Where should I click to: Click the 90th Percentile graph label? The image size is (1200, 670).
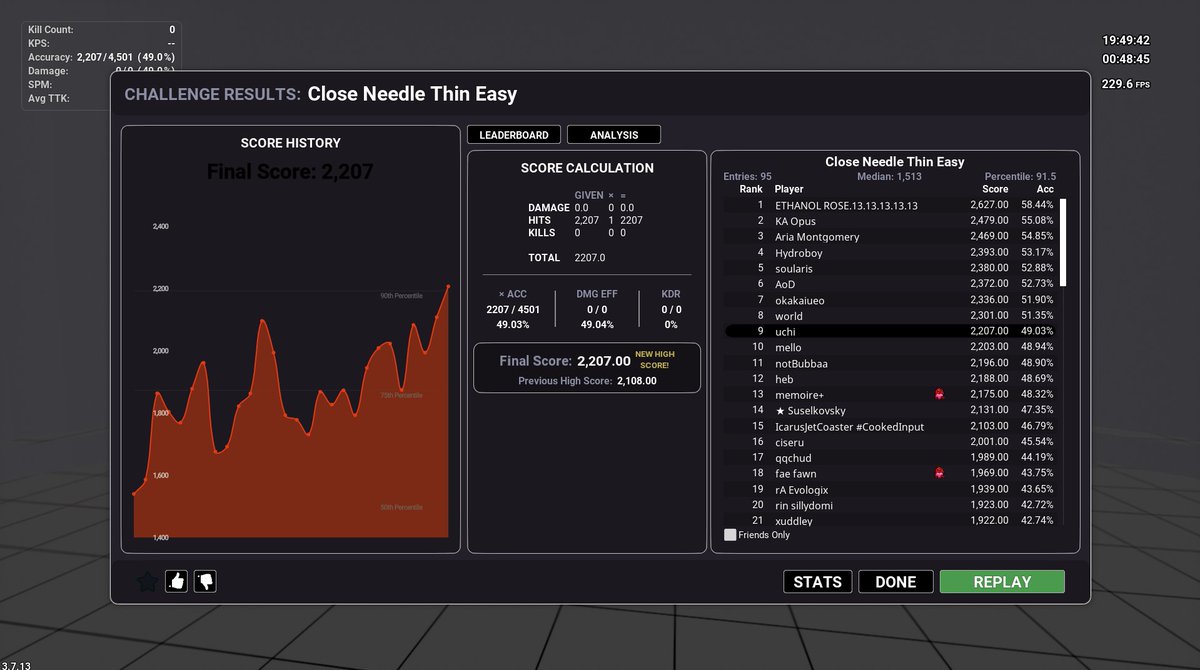(x=402, y=296)
